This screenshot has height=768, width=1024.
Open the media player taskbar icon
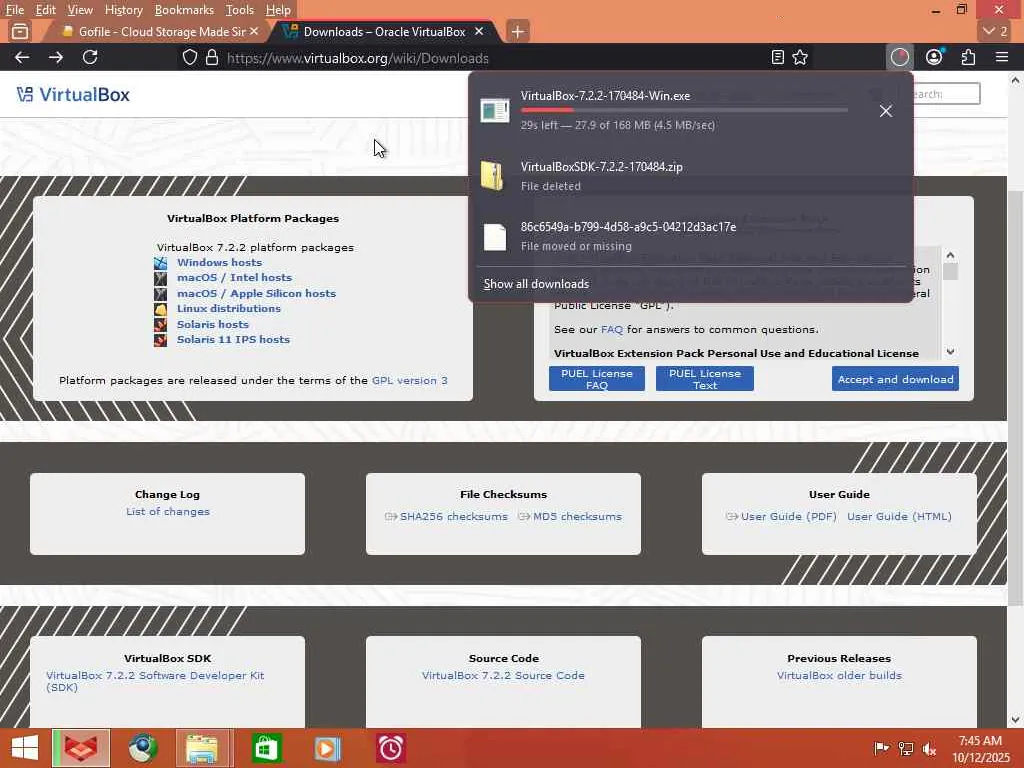coord(327,748)
